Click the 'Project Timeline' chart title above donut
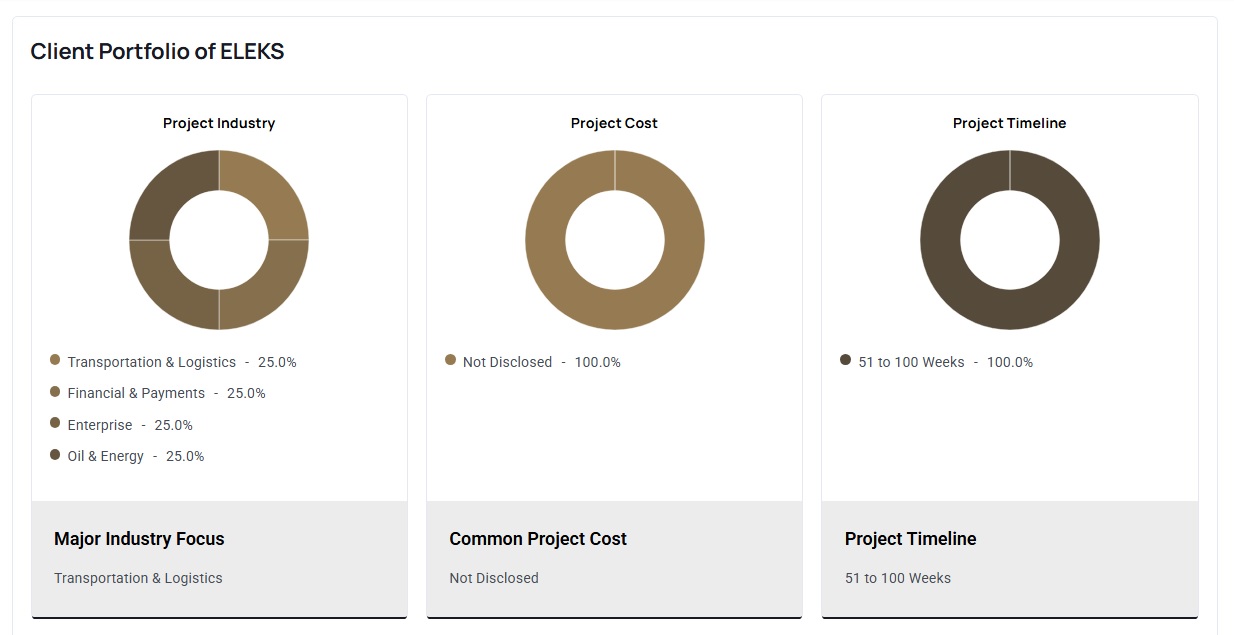 tap(1010, 123)
